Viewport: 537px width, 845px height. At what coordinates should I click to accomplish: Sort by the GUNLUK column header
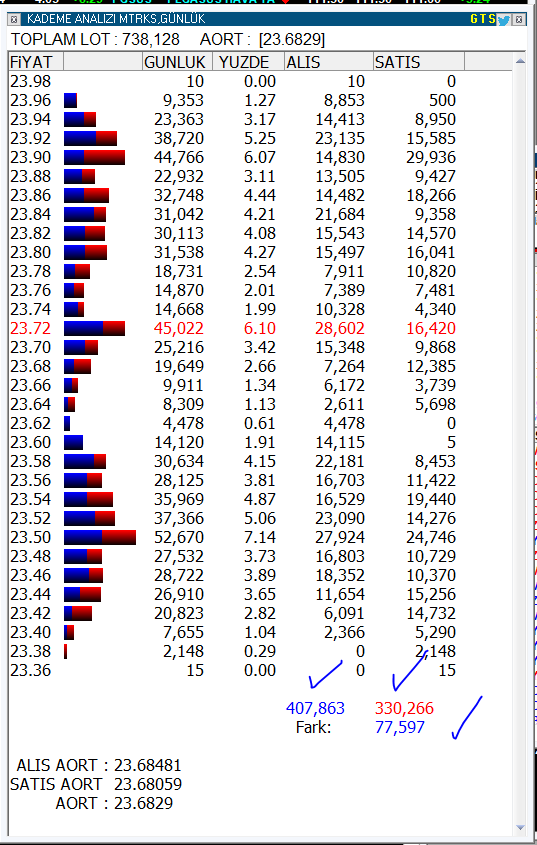[x=177, y=62]
